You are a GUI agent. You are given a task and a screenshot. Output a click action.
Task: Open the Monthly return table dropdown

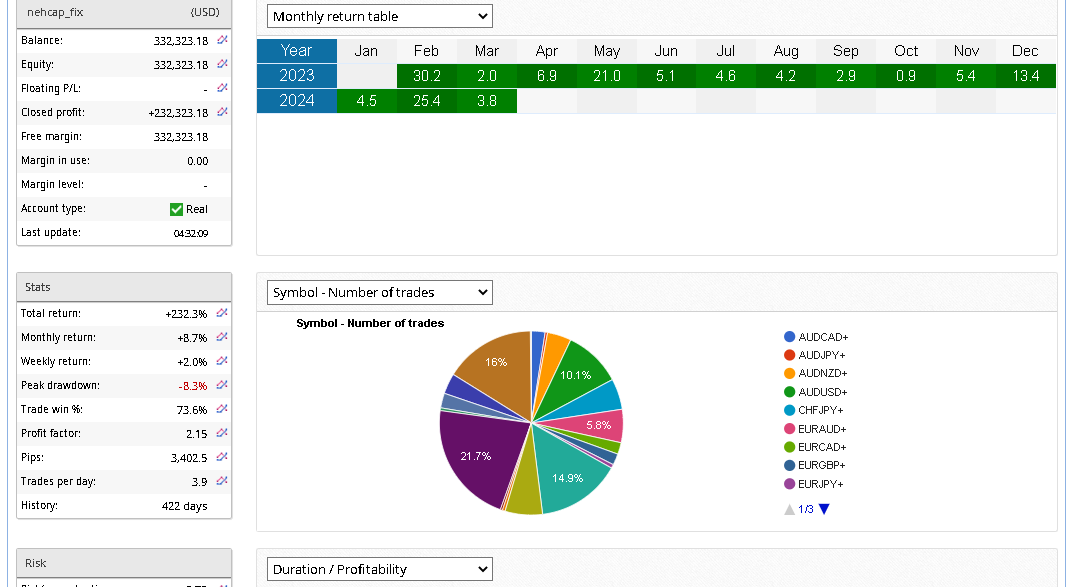[380, 16]
